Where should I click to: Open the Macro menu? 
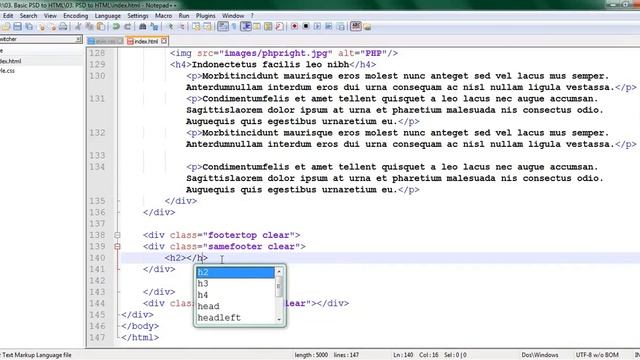point(164,16)
